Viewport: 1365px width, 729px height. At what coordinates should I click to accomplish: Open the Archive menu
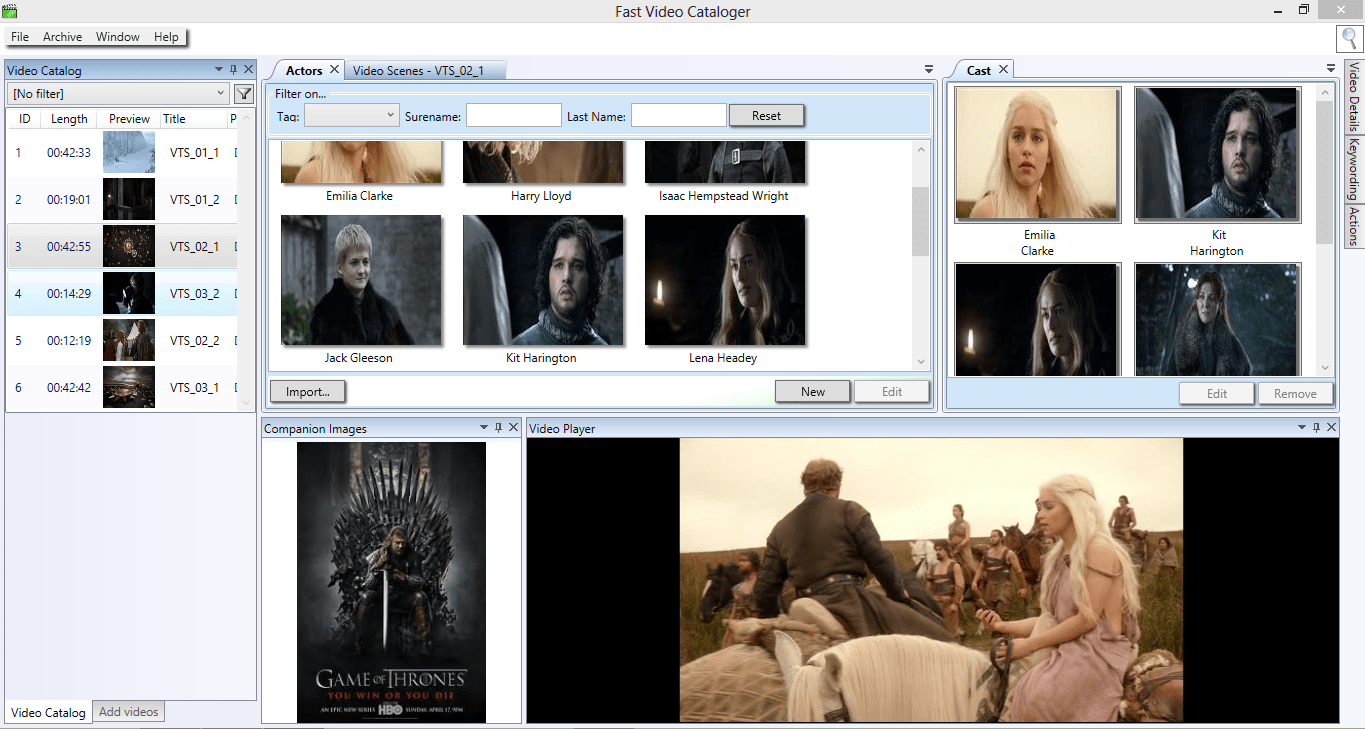[62, 37]
